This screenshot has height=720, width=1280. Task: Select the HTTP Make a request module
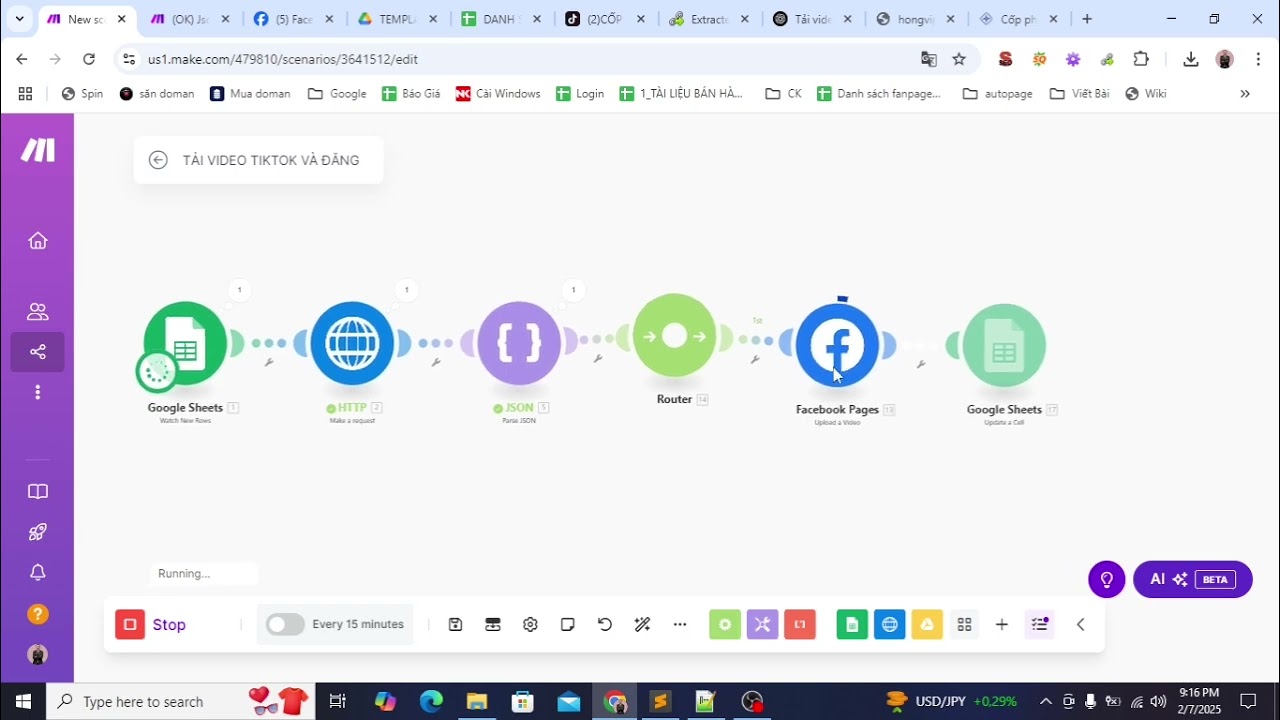[x=352, y=343]
